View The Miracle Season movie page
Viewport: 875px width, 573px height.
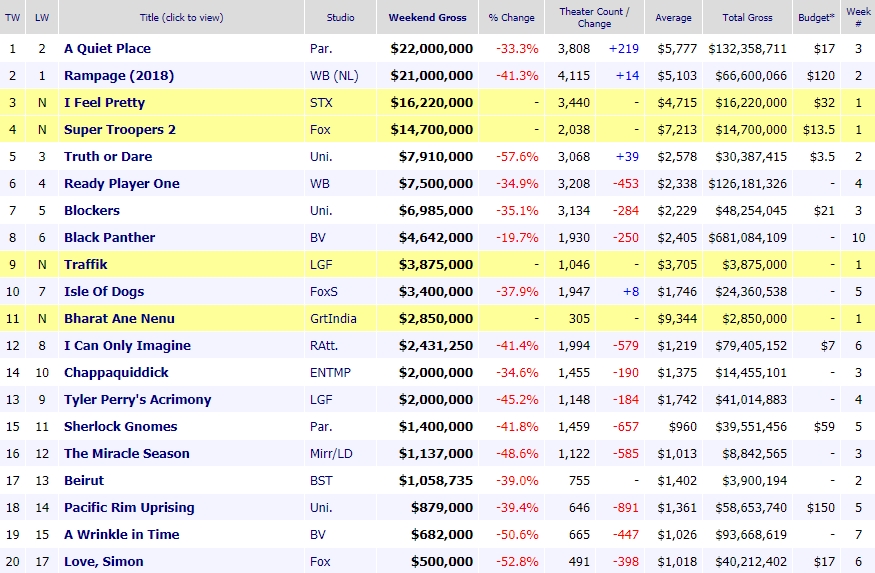click(x=127, y=454)
